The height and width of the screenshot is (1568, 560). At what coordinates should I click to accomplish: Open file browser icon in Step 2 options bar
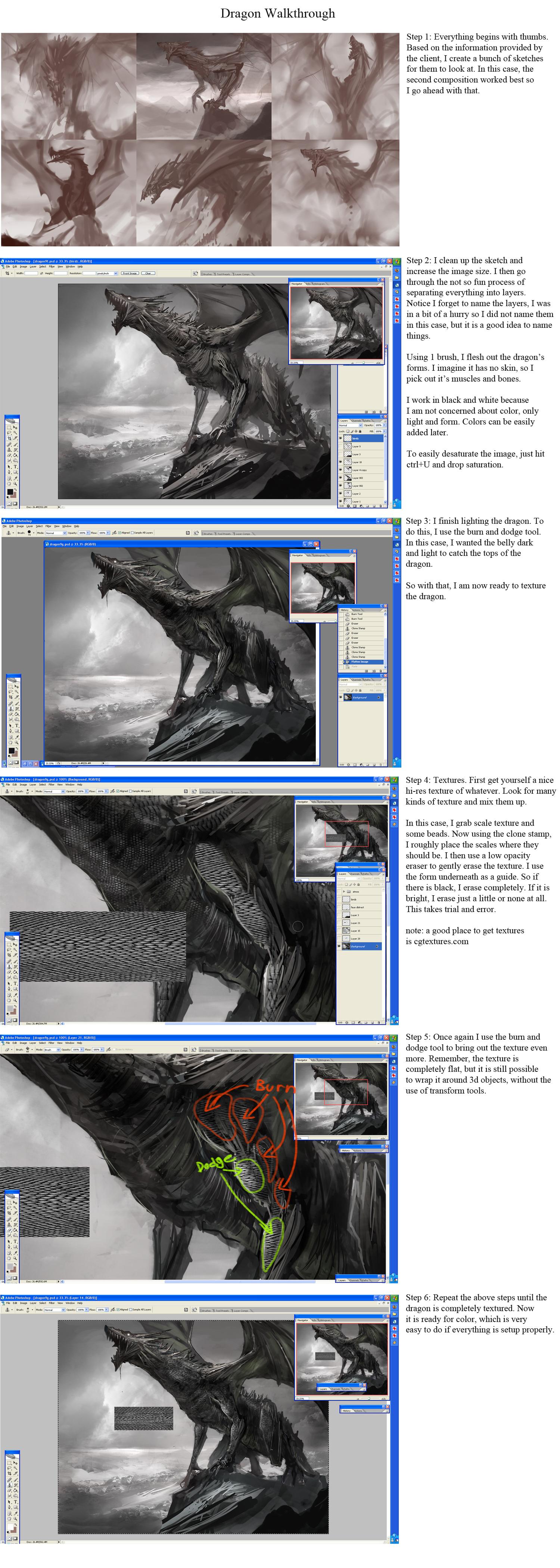pos(195,273)
